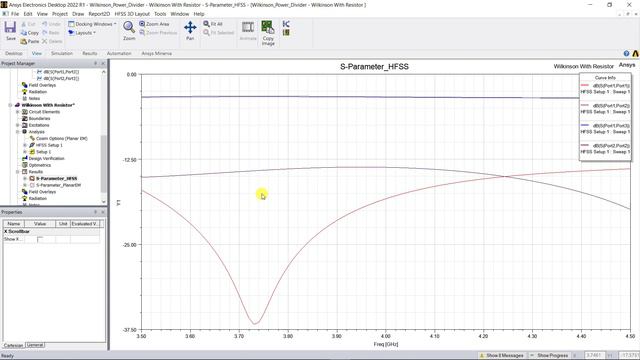Click the Ansys logo icon at ribbon right
640x360 pixels.
point(636,53)
